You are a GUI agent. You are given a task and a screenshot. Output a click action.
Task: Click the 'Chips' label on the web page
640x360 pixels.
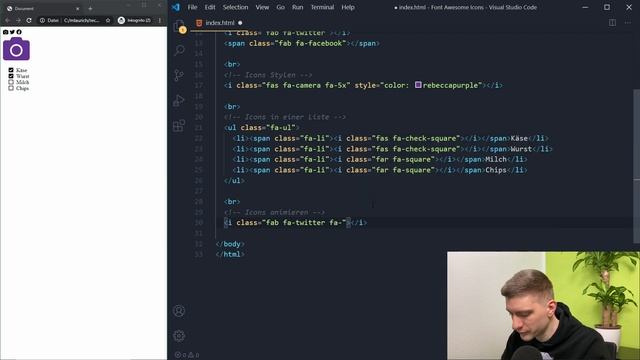point(22,88)
